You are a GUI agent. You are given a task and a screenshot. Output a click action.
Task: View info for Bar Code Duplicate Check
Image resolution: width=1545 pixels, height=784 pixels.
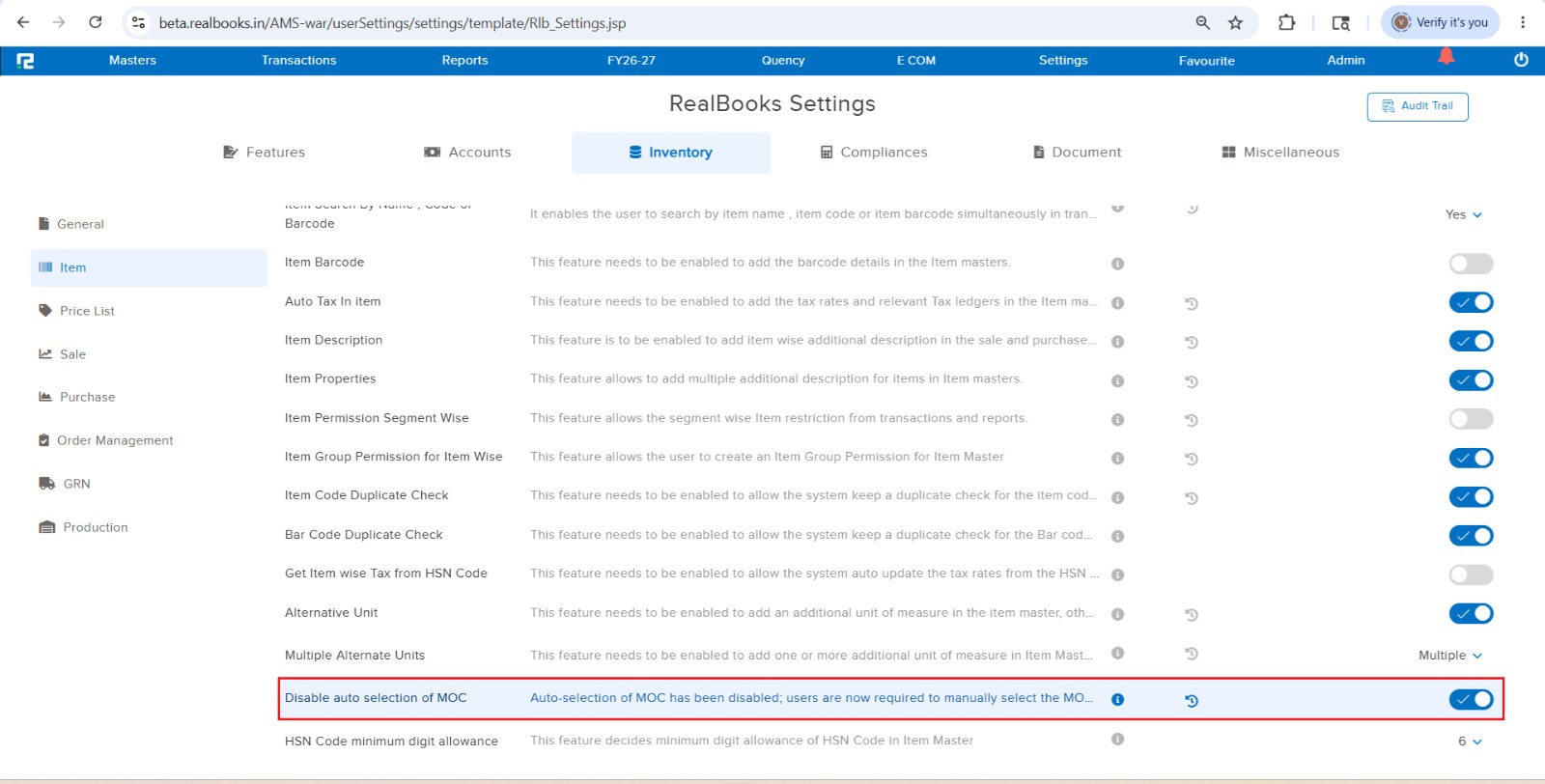pyautogui.click(x=1117, y=536)
